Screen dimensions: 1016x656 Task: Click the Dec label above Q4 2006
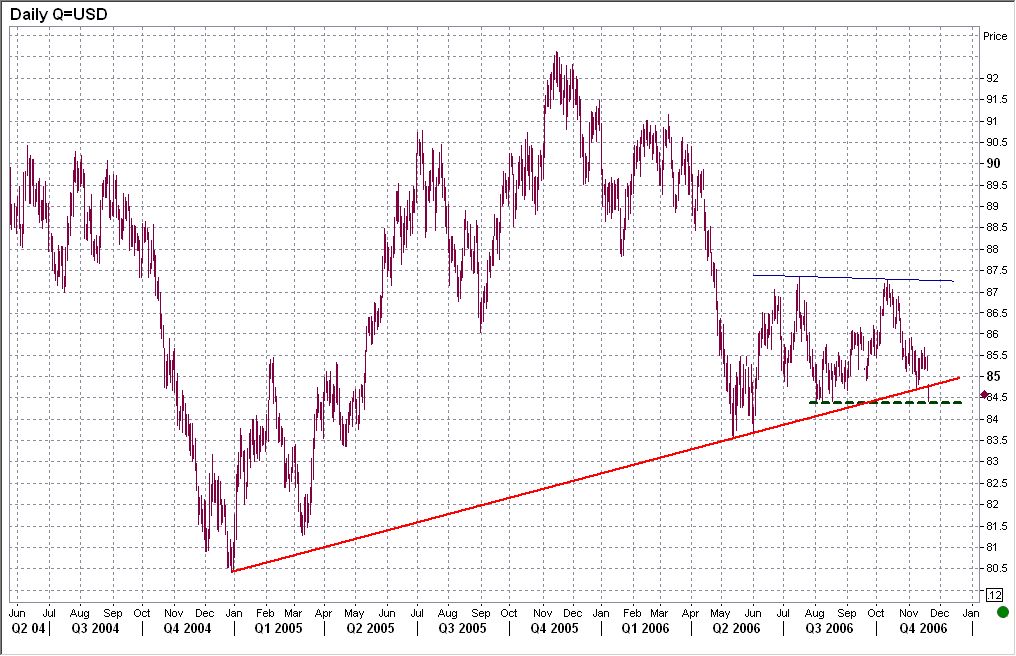point(940,613)
